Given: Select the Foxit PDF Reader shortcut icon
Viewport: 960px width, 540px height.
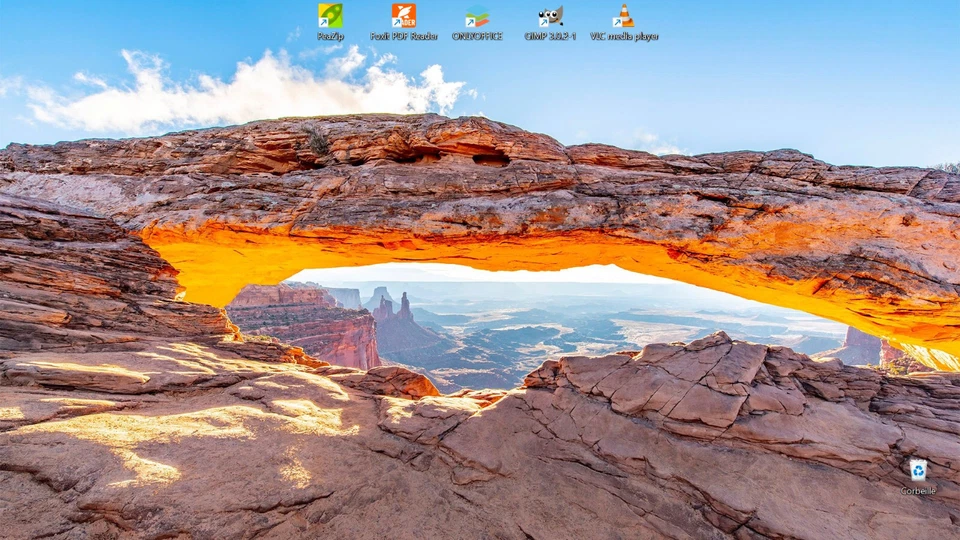Looking at the screenshot, I should click(x=403, y=16).
